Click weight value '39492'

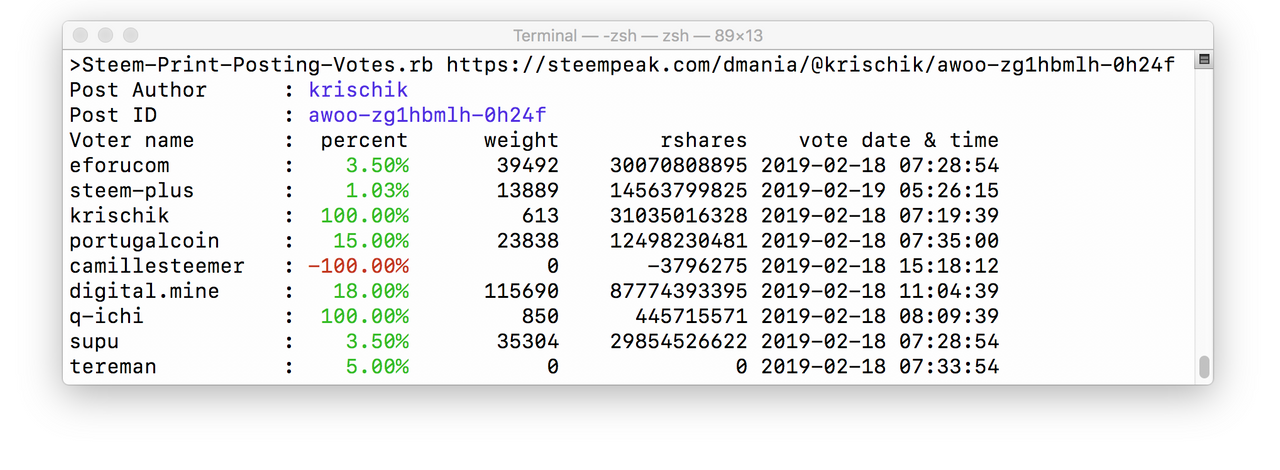(528, 165)
